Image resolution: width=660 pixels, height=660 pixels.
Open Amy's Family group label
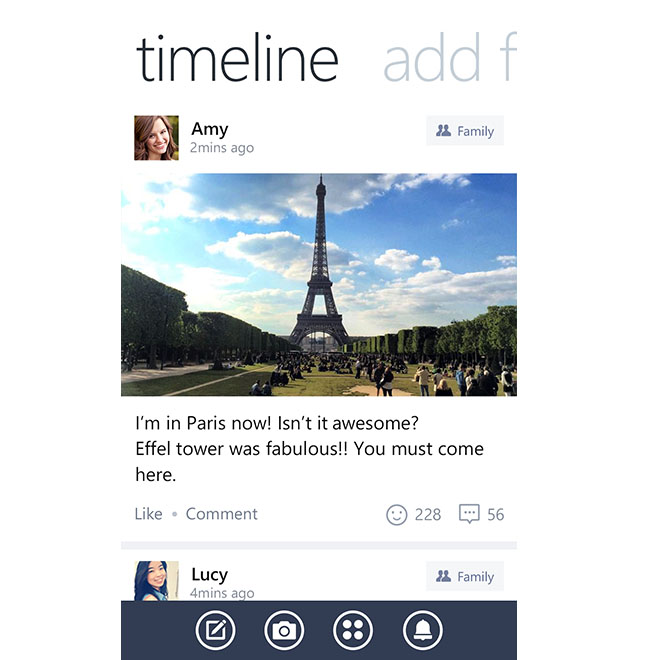[x=465, y=130]
